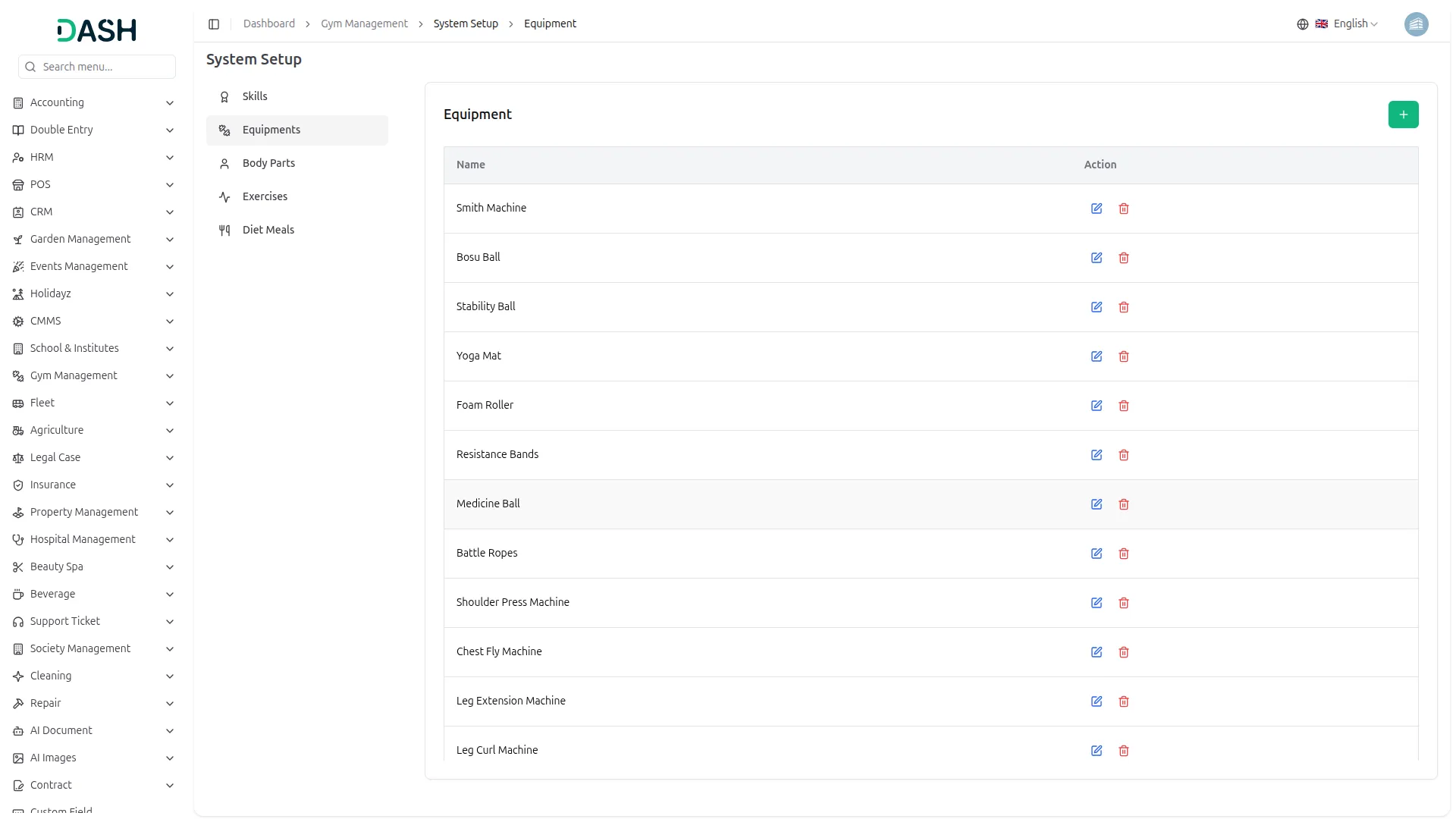Delete the Leg Extension Machine entry

coord(1123,701)
